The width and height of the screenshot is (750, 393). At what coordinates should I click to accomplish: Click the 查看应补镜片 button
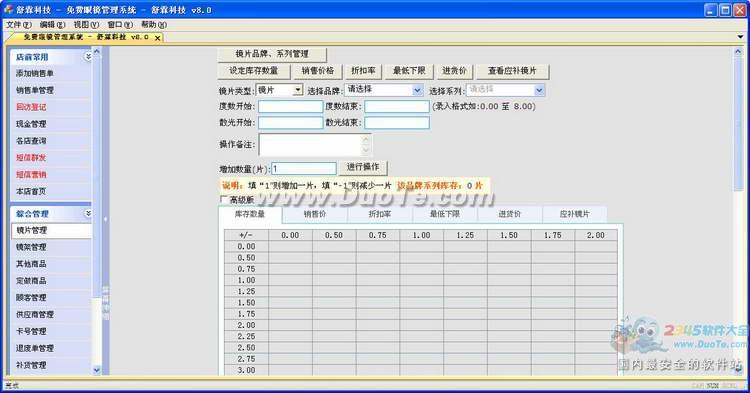click(512, 71)
